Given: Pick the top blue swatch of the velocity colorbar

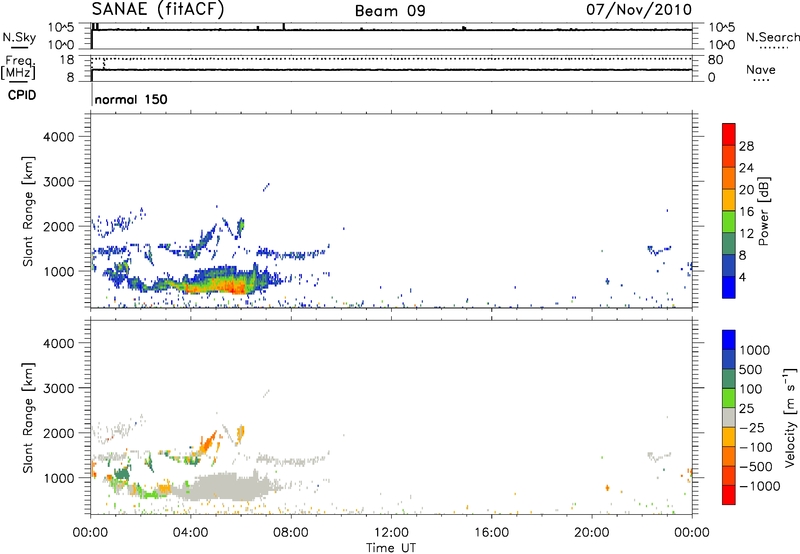Looking at the screenshot, I should [x=729, y=340].
